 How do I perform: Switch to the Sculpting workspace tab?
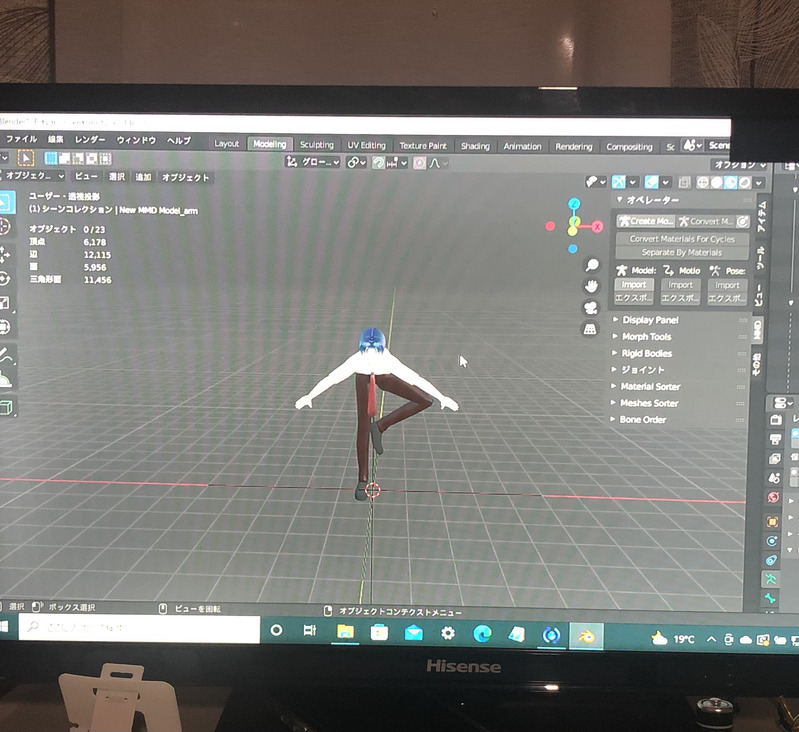click(316, 145)
